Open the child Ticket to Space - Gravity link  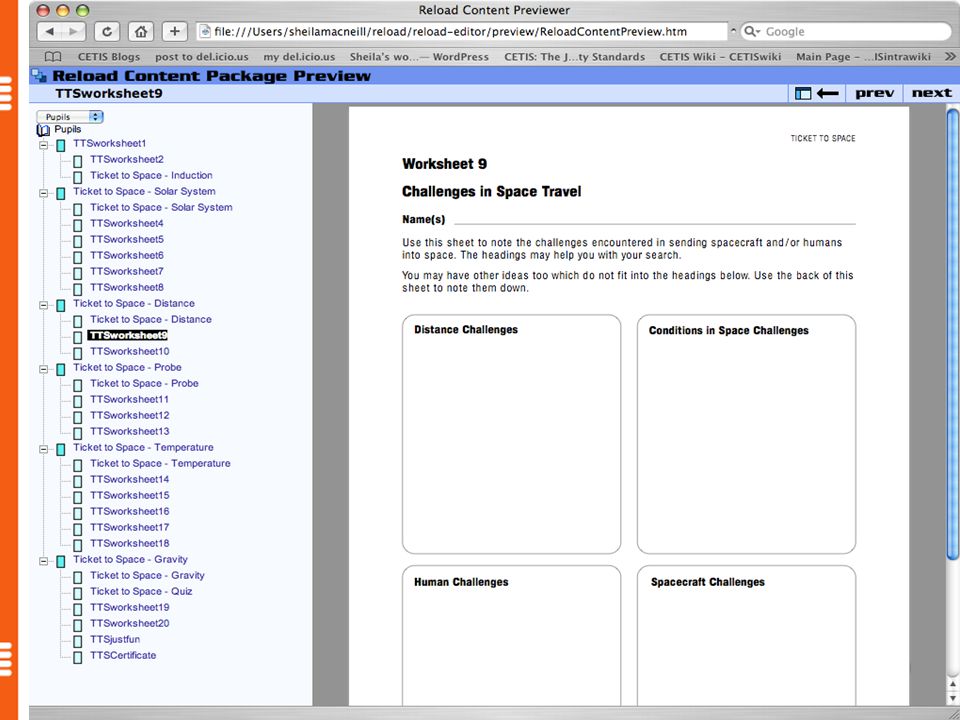pyautogui.click(x=148, y=576)
